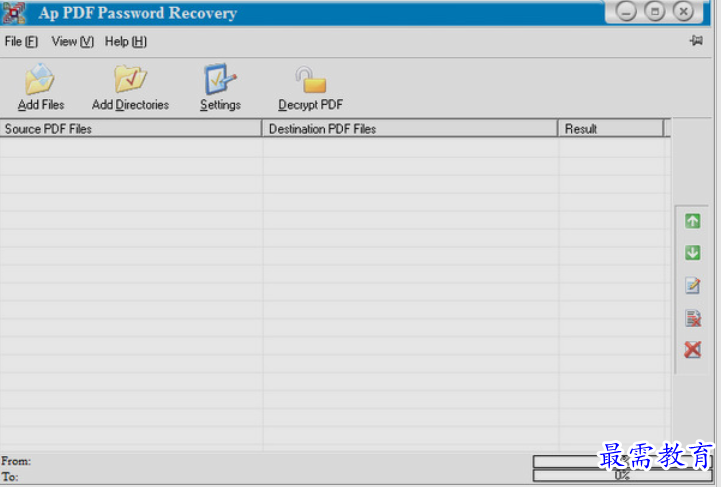This screenshot has width=721, height=487.
Task: Click the Result column header
Action: pos(611,129)
